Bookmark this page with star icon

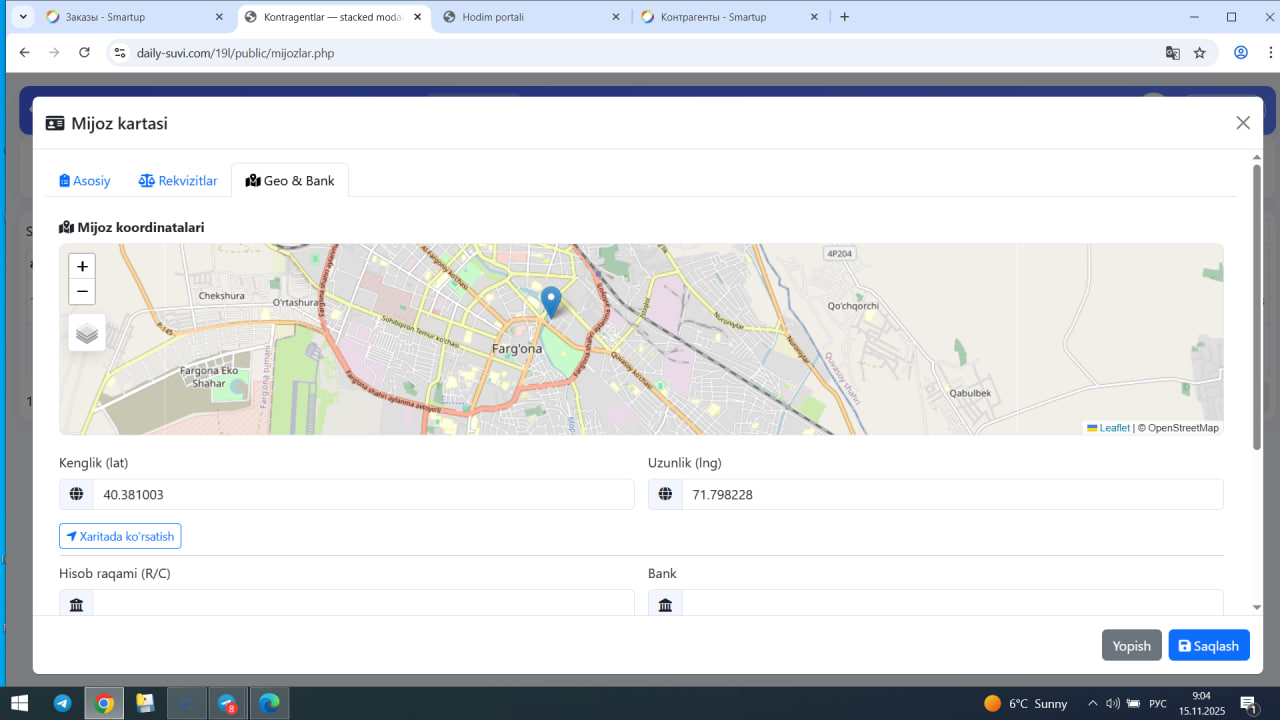point(1200,53)
